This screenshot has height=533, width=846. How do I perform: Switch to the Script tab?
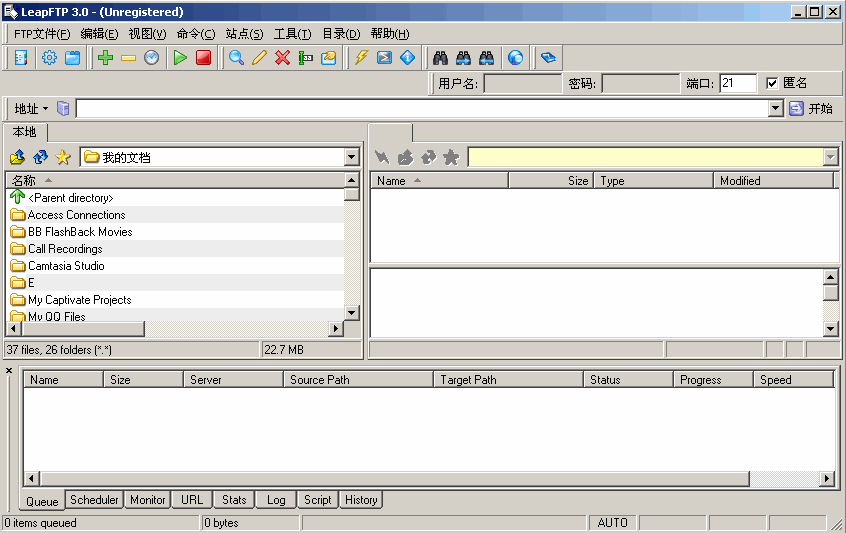click(317, 500)
